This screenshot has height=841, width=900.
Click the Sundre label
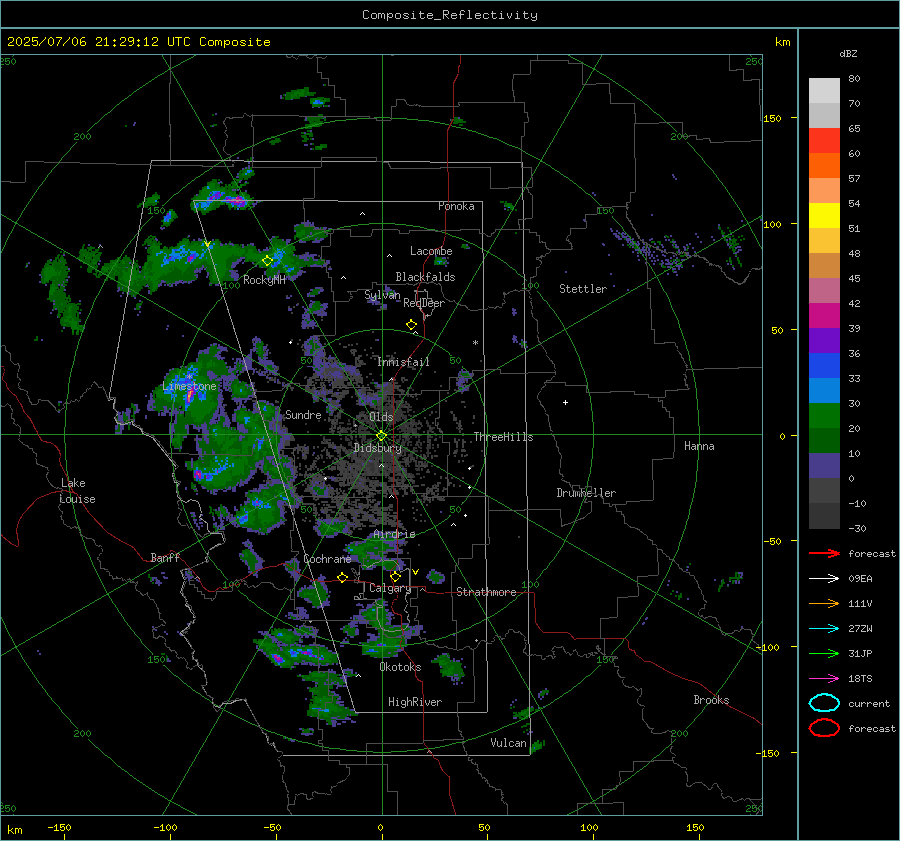tap(303, 414)
